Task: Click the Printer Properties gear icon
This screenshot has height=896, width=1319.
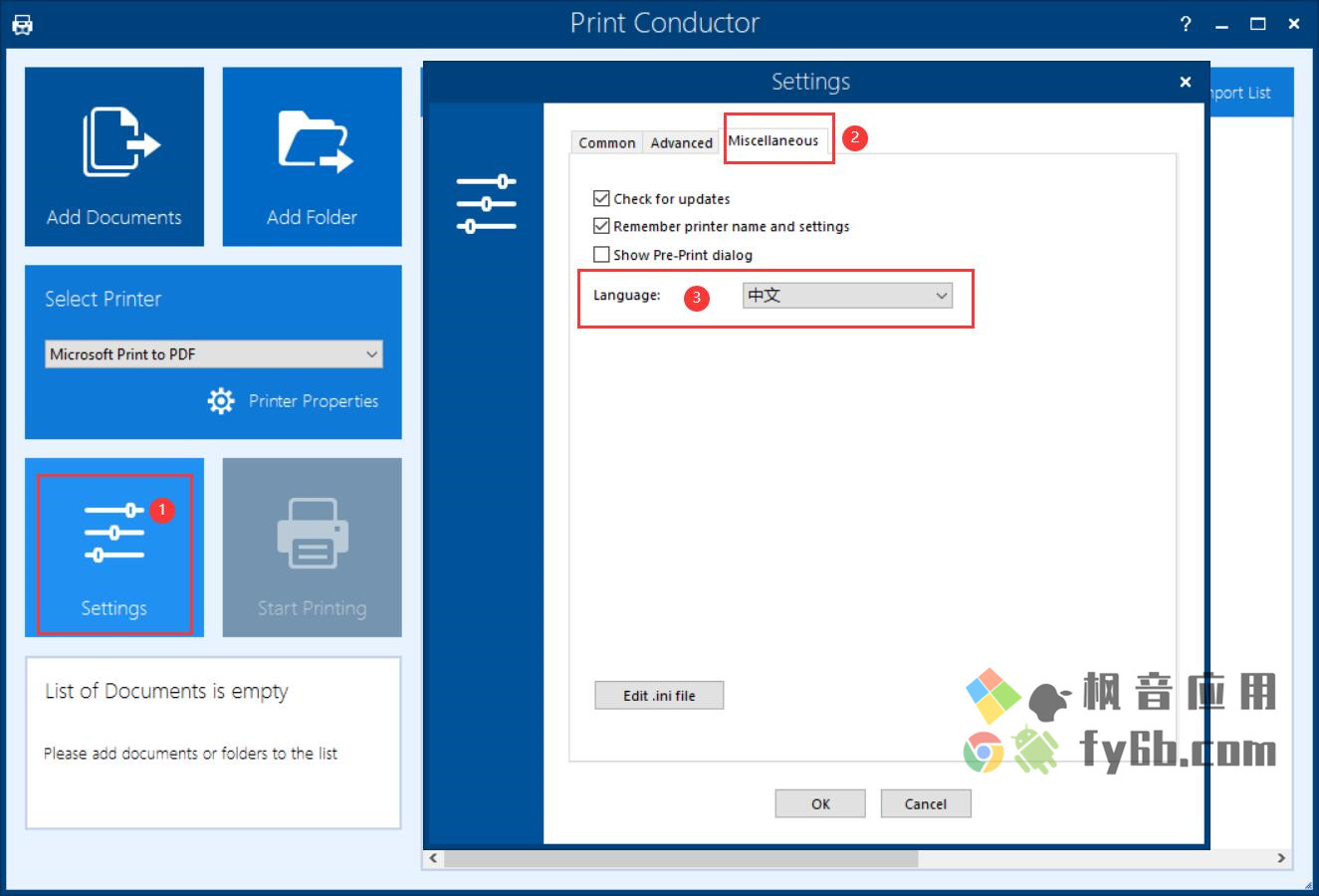Action: click(x=221, y=401)
